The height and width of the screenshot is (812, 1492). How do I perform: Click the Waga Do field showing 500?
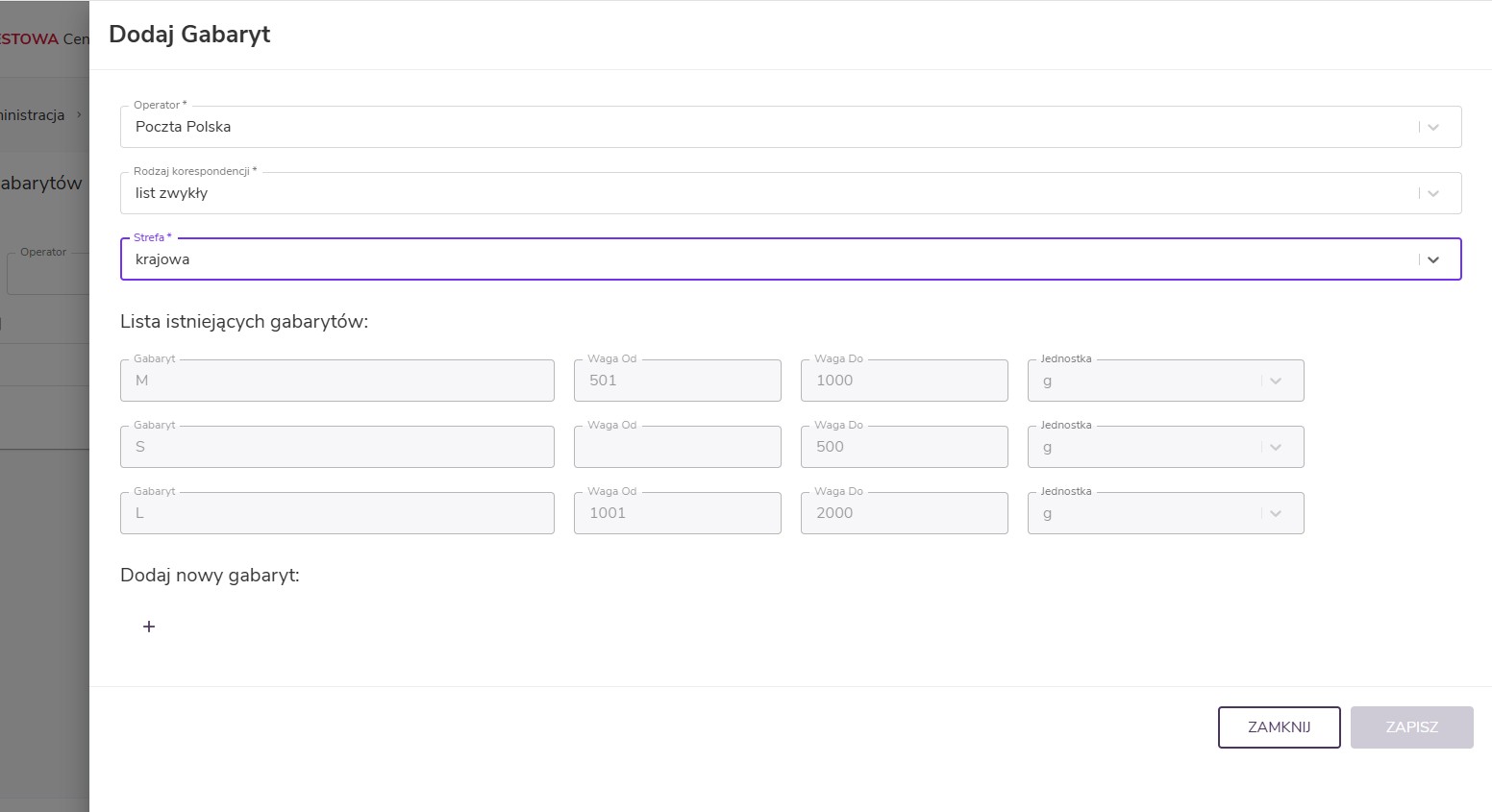[x=904, y=447]
